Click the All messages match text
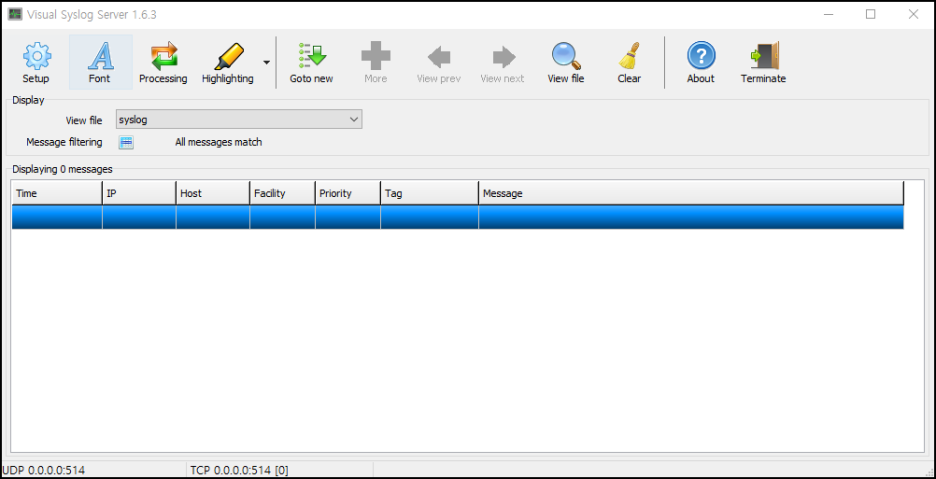 [x=218, y=142]
